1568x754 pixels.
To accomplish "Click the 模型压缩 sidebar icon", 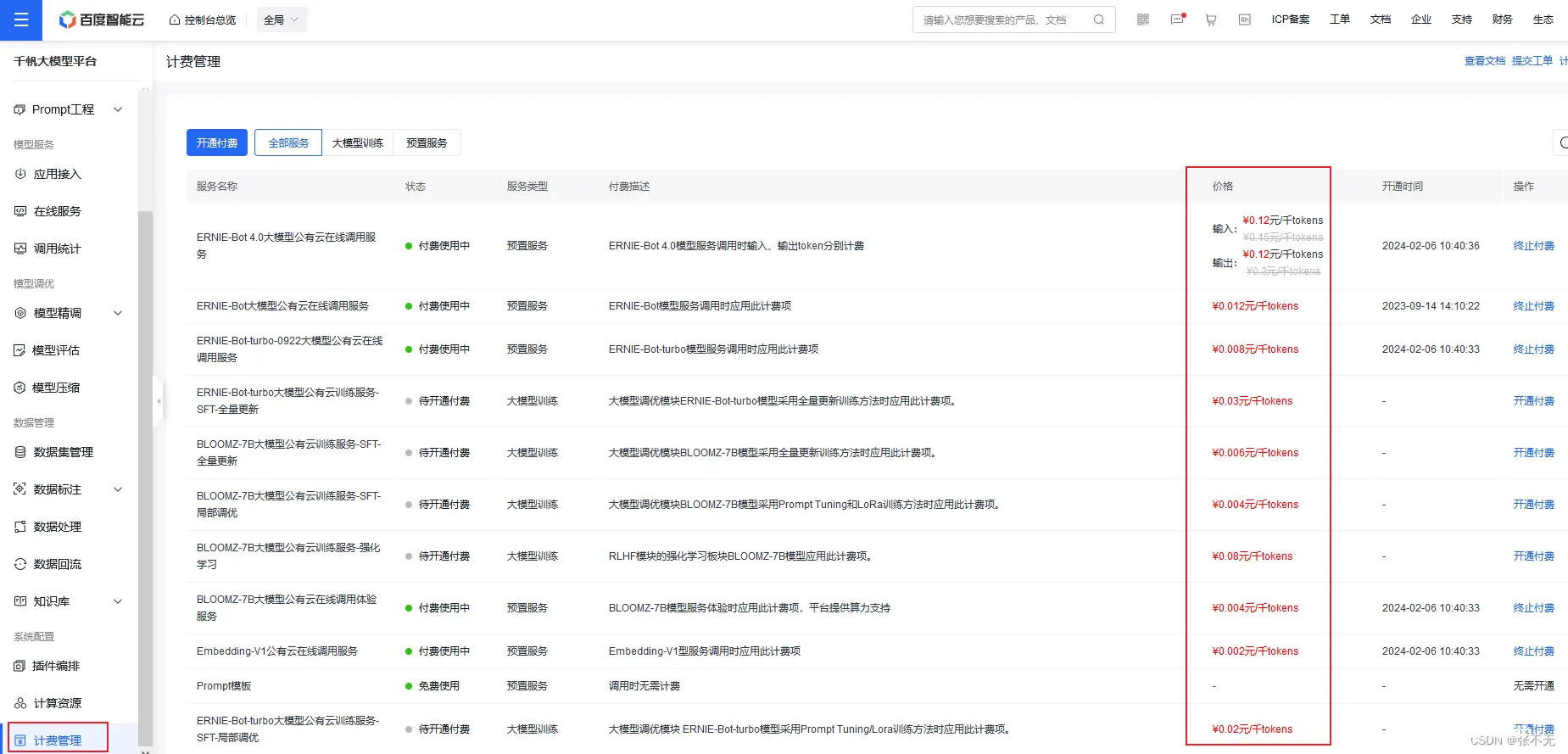I will (x=20, y=388).
